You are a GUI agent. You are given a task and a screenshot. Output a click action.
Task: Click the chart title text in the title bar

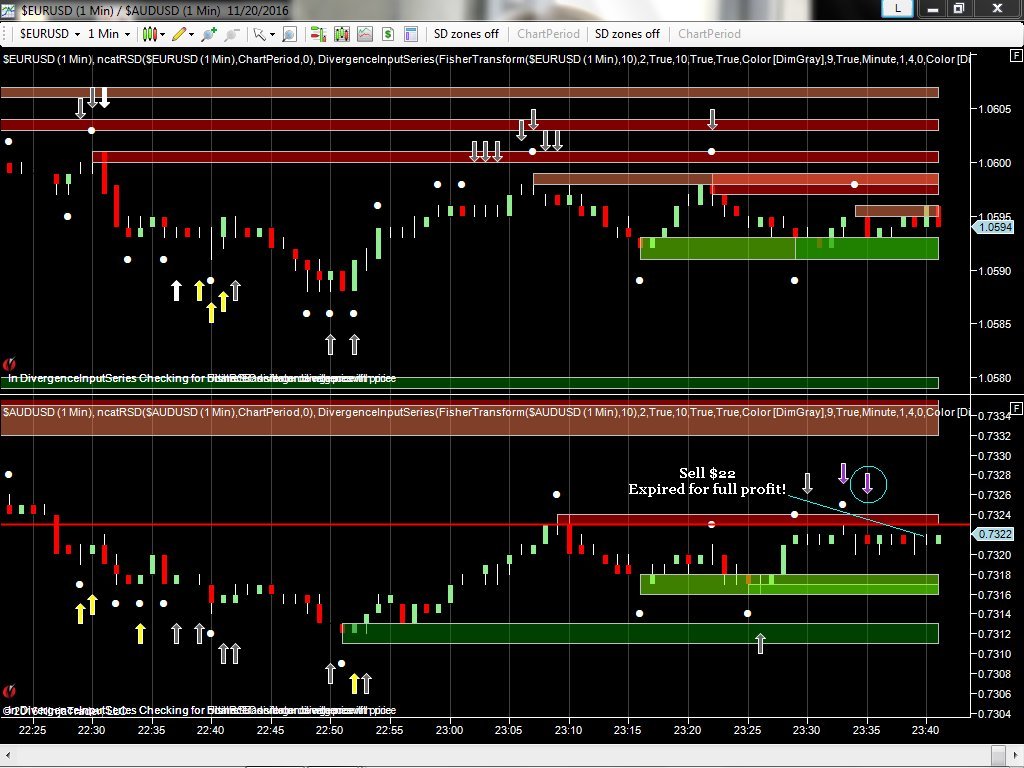pyautogui.click(x=155, y=10)
